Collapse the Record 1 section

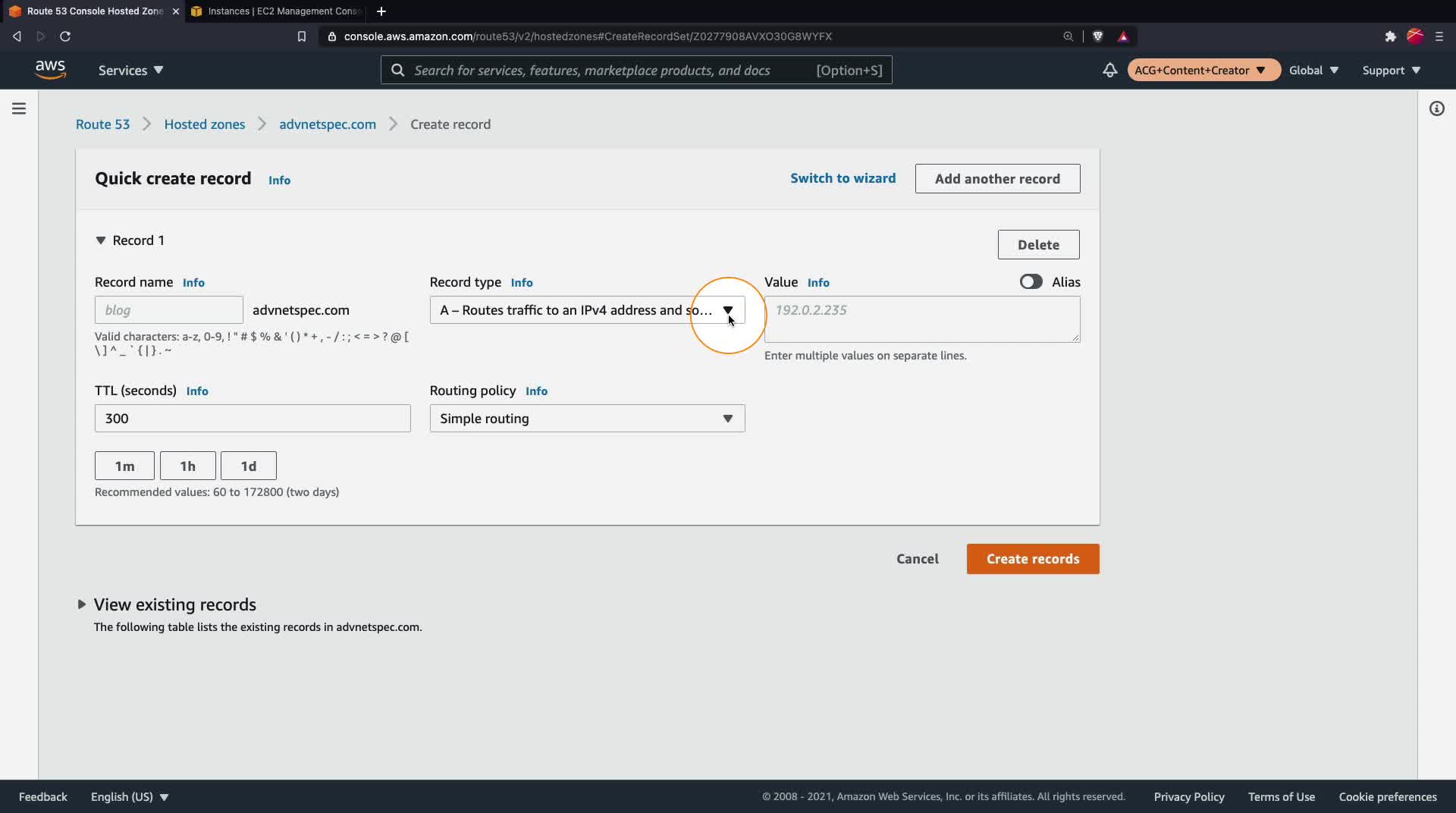(x=100, y=240)
